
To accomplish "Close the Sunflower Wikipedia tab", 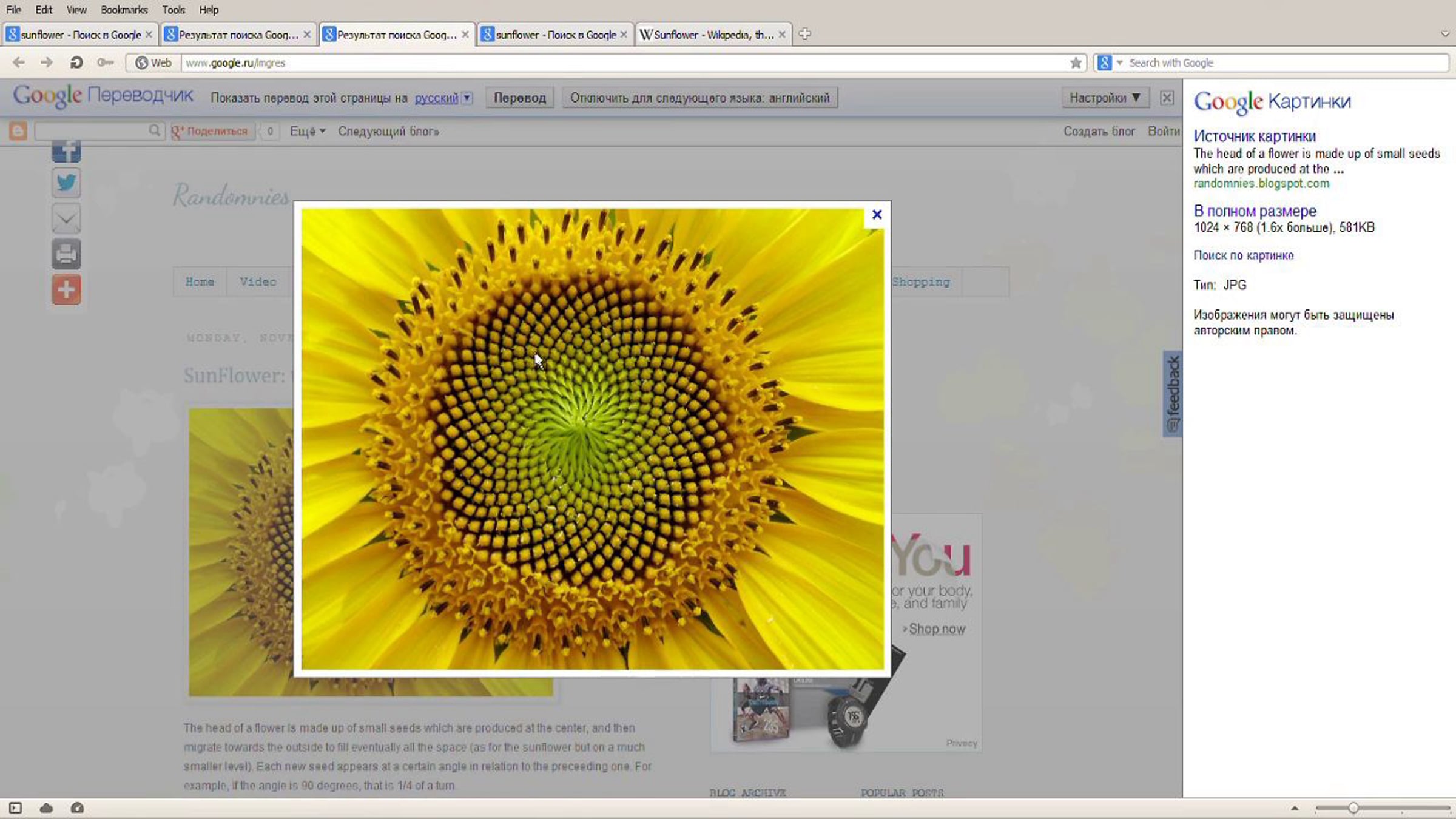I will 782,35.
